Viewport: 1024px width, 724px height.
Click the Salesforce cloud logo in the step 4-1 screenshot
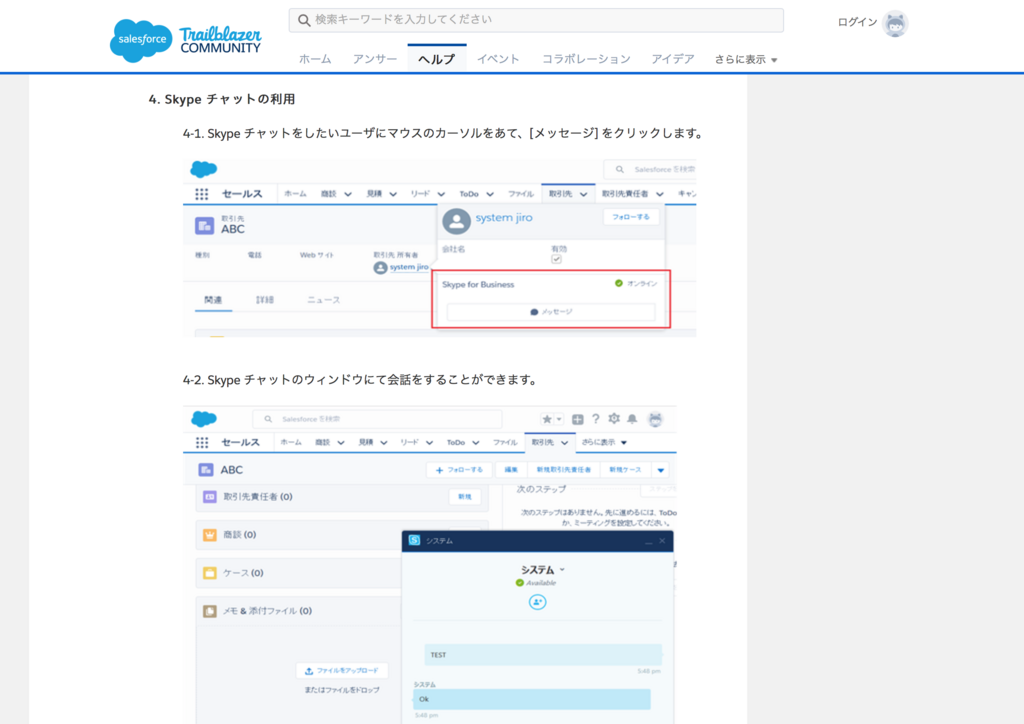tap(204, 169)
